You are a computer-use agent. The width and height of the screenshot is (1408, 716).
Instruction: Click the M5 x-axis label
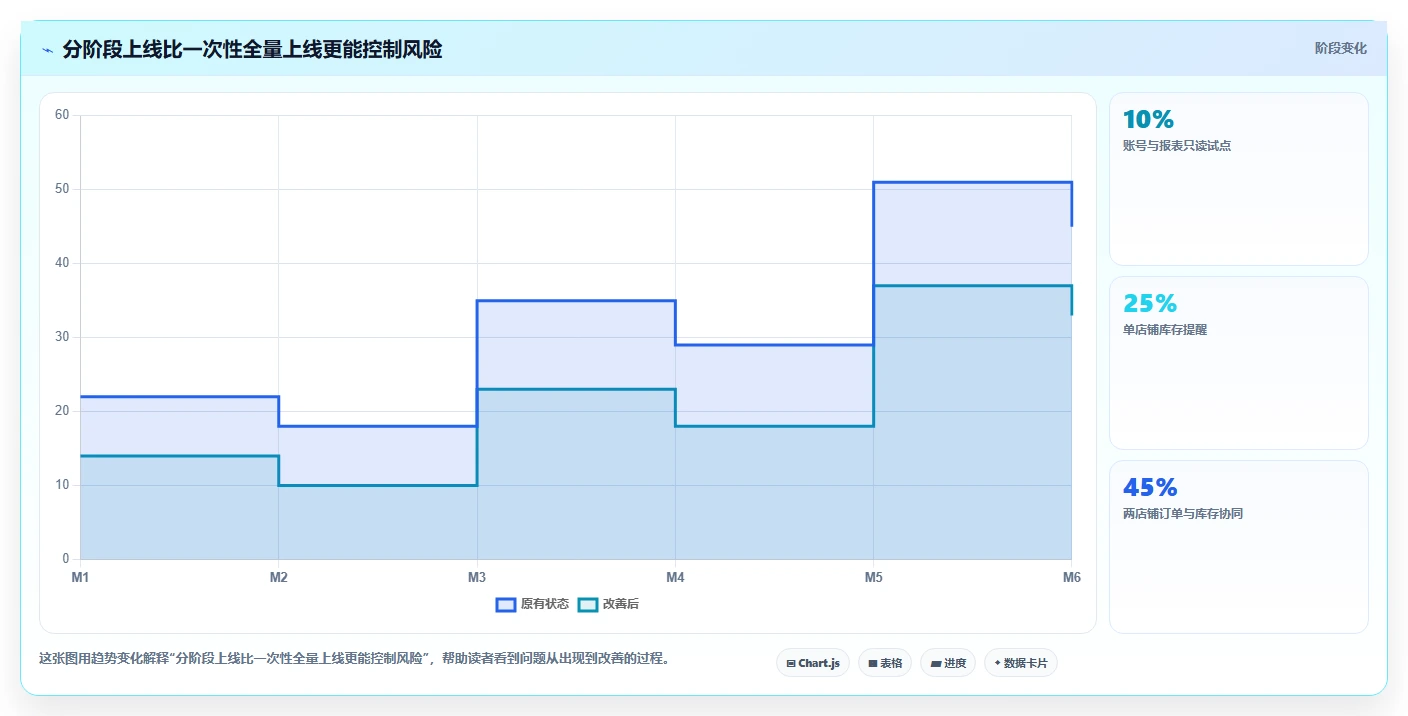pos(873,577)
